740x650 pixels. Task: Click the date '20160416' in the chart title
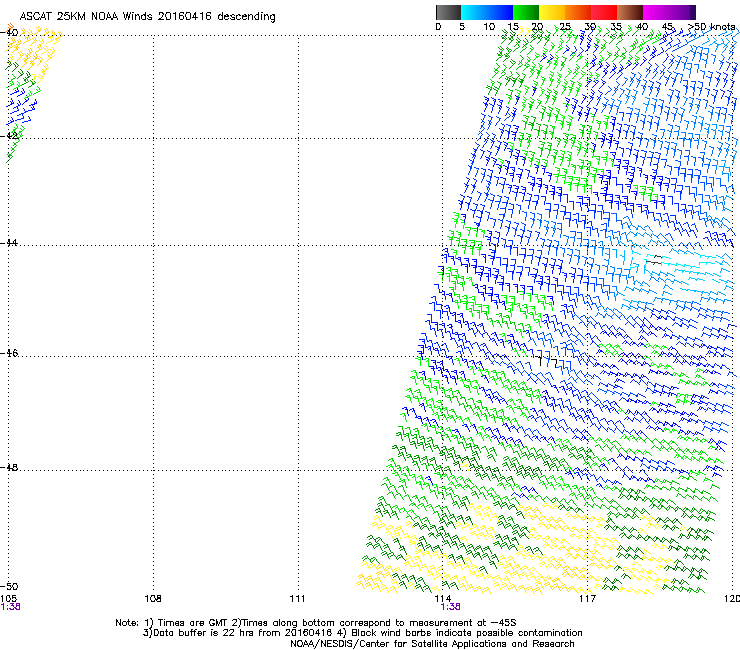(x=185, y=16)
